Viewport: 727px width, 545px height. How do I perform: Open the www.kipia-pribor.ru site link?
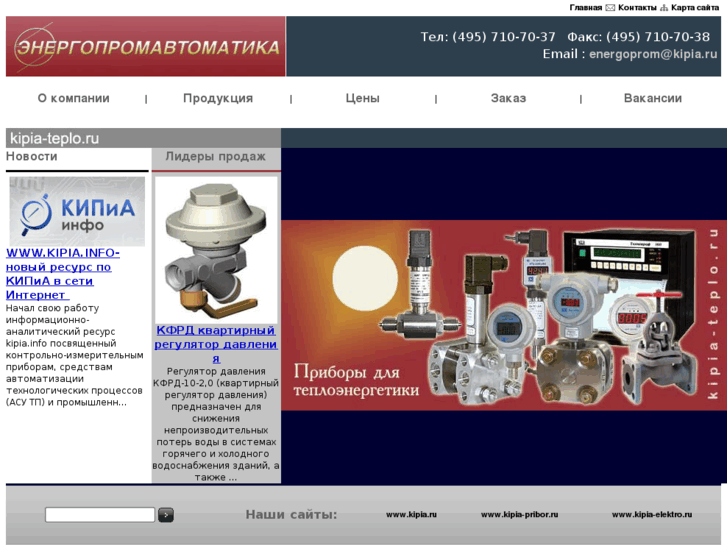pyautogui.click(x=519, y=514)
